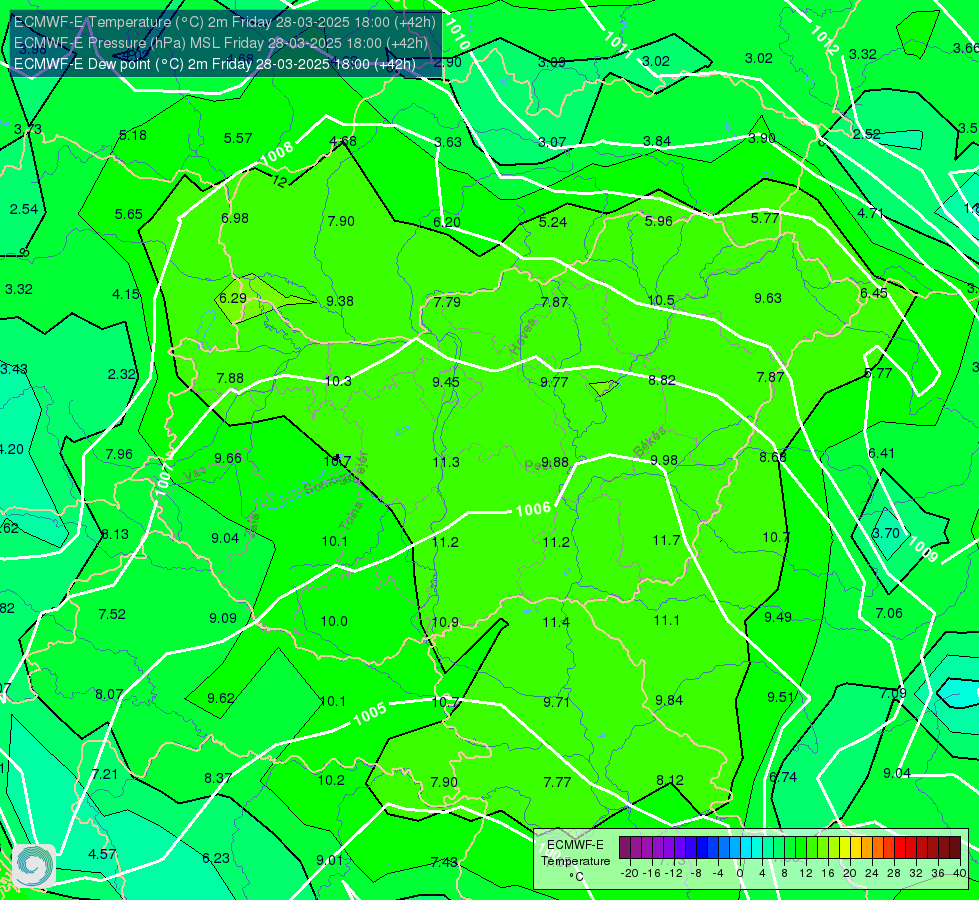Click the 10.2 temperature value
This screenshot has height=900, width=979.
click(x=331, y=780)
